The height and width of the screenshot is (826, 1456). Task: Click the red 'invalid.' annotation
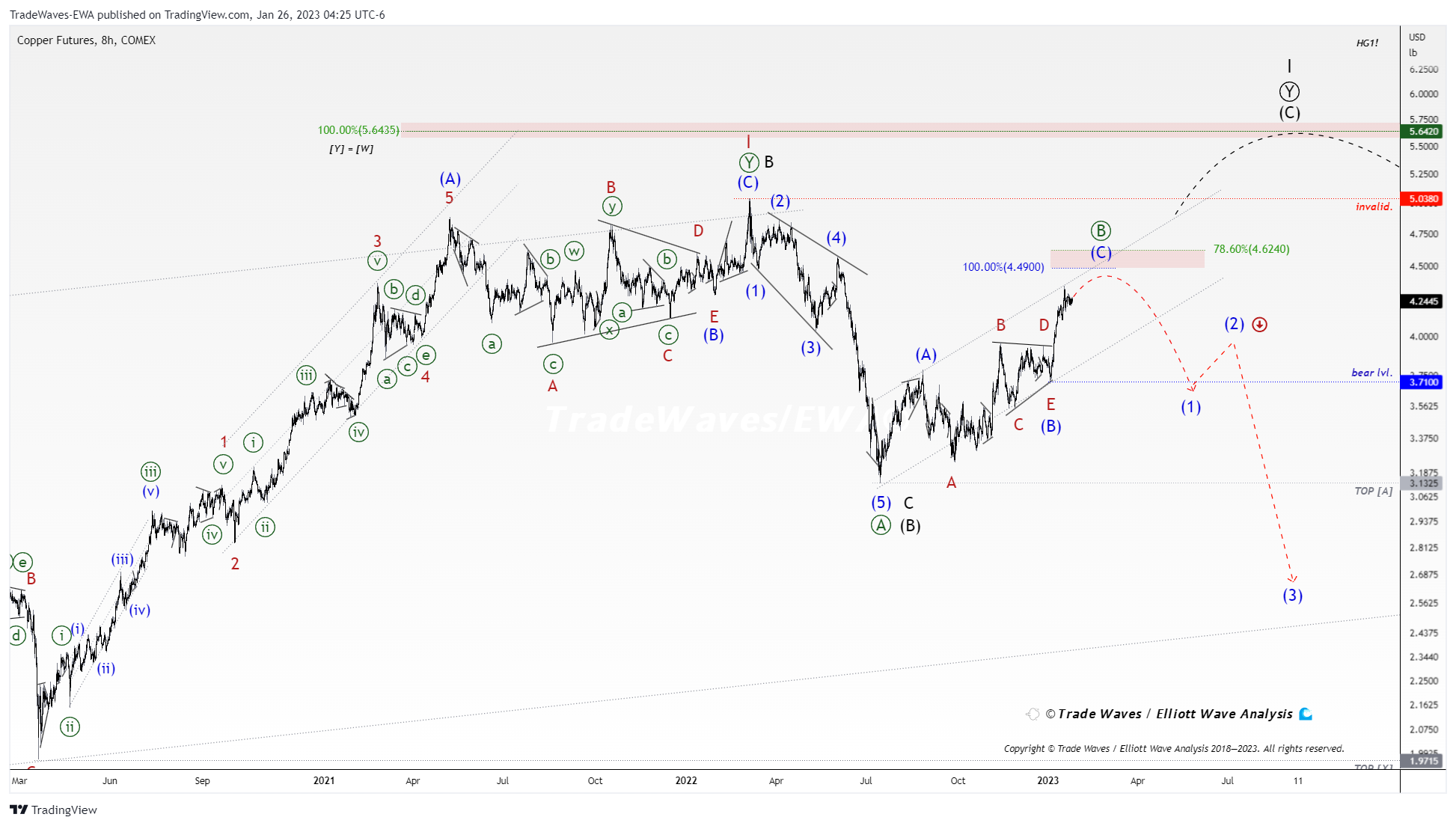pyautogui.click(x=1374, y=206)
